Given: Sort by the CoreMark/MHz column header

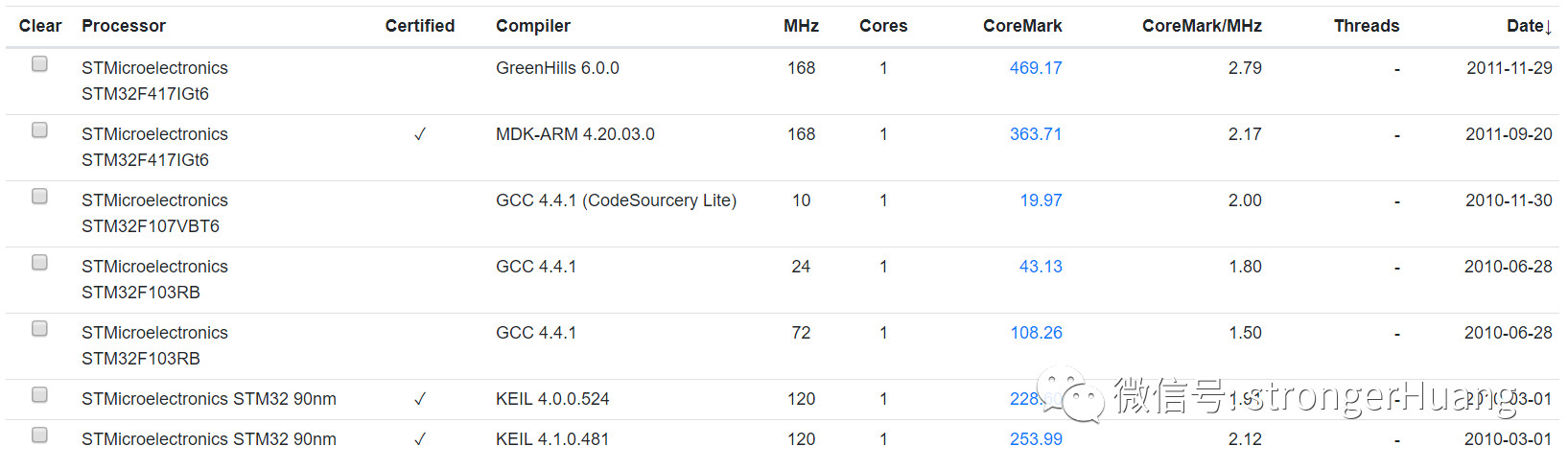Looking at the screenshot, I should (x=1202, y=26).
